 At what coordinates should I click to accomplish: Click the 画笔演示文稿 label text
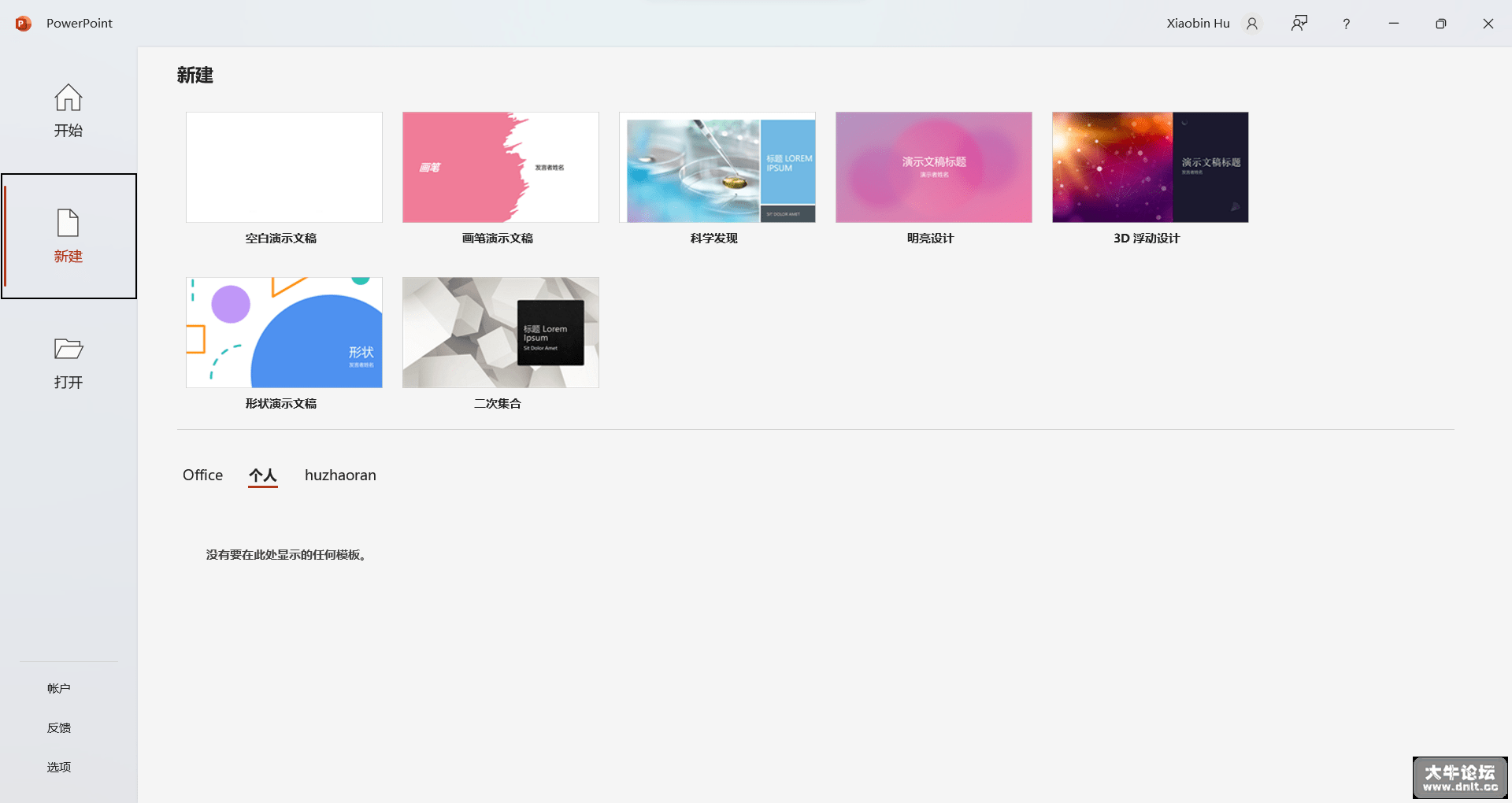pos(498,239)
